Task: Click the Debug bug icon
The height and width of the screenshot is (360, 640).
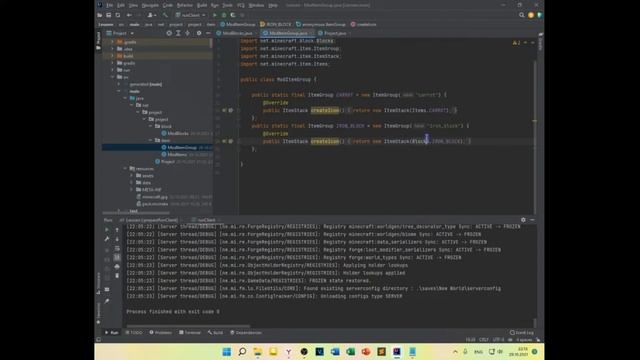Action: (224, 15)
